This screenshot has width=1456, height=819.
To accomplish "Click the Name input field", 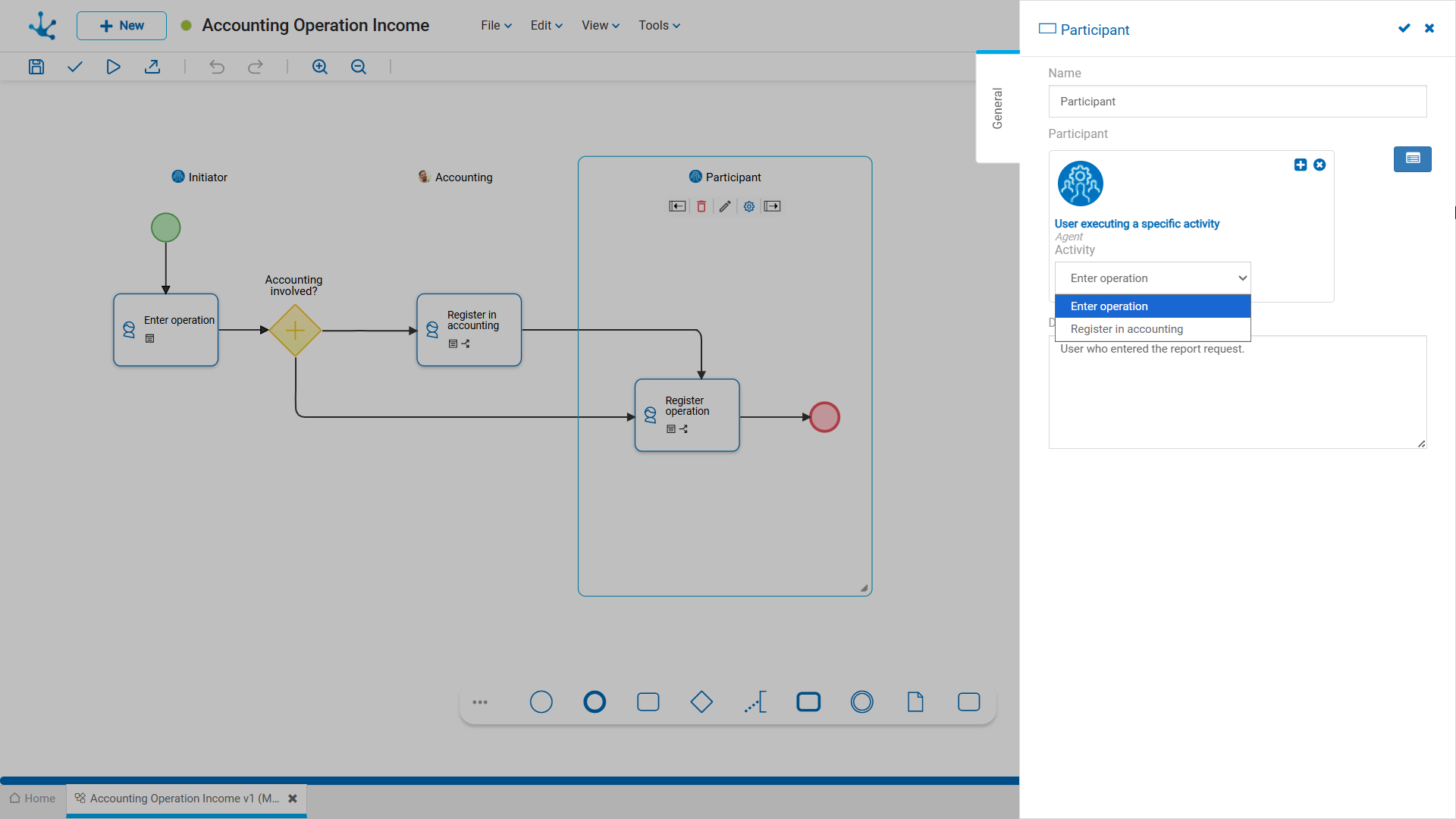I will tap(1238, 102).
